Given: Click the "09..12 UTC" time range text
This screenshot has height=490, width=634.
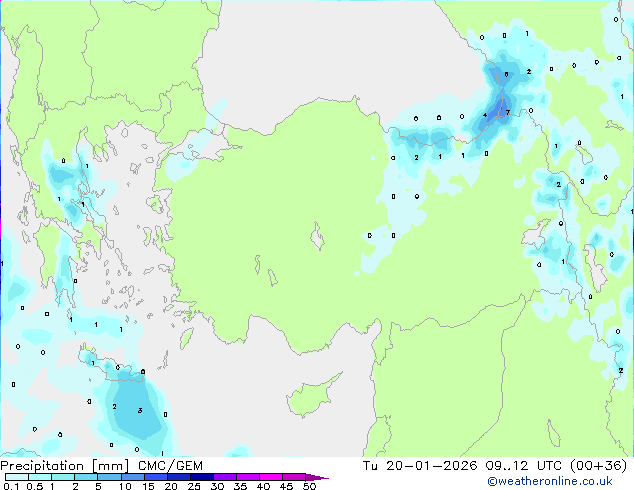Looking at the screenshot, I should (x=523, y=466).
